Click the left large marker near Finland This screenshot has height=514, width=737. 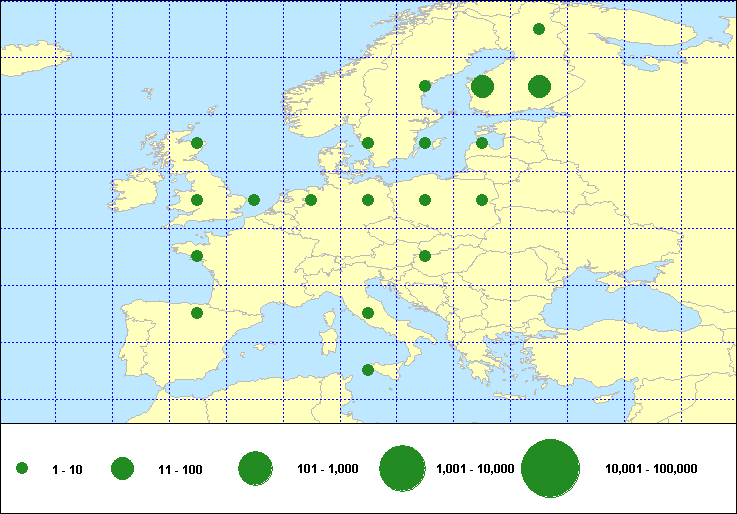(482, 86)
